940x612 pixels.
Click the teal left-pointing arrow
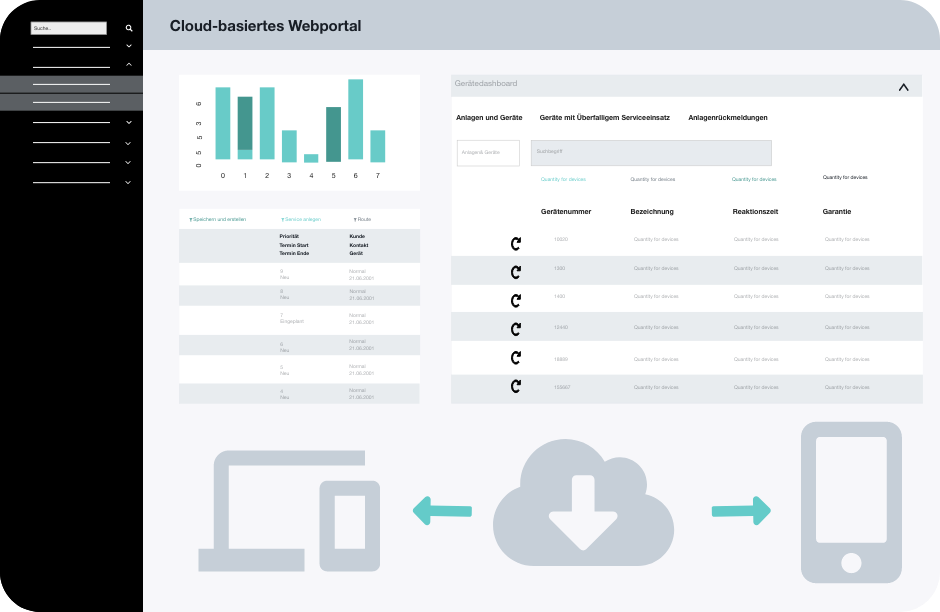(441, 511)
